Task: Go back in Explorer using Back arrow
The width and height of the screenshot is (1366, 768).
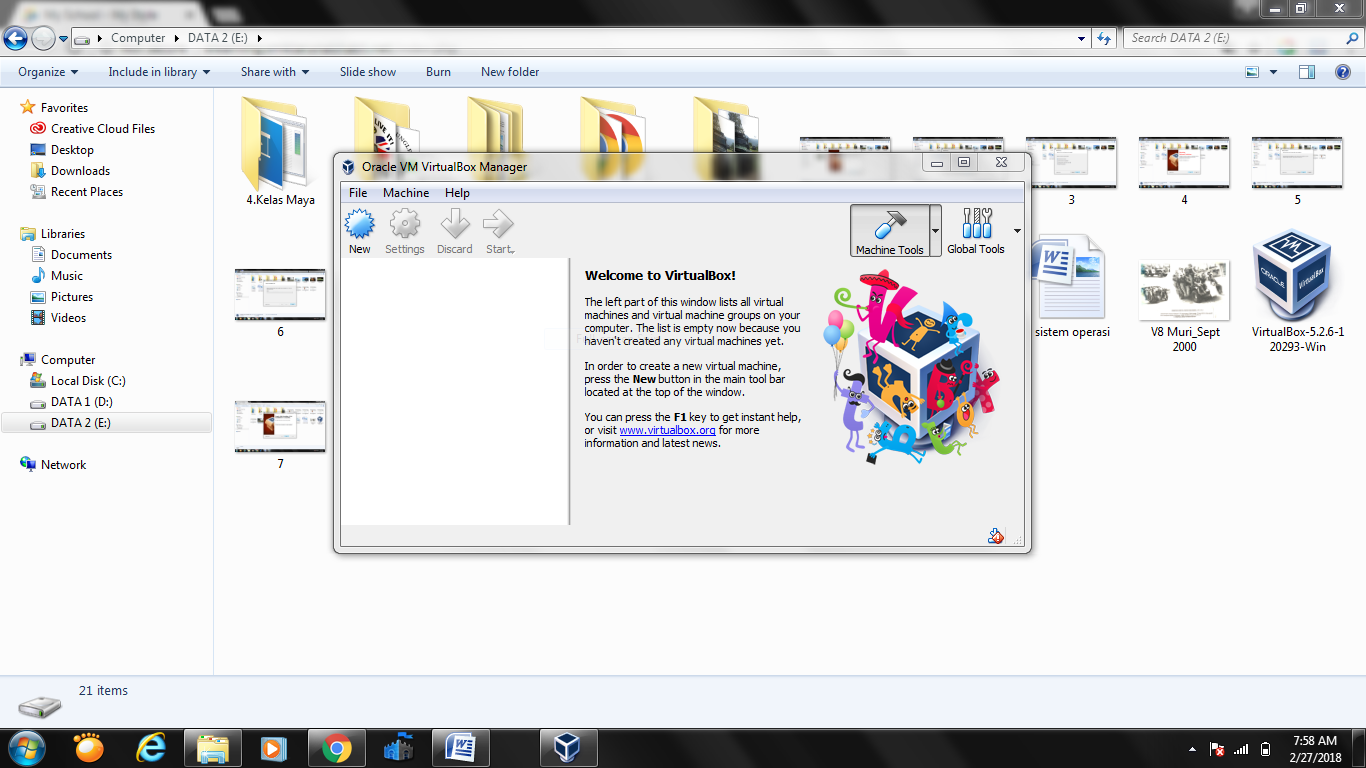Action: click(x=15, y=38)
